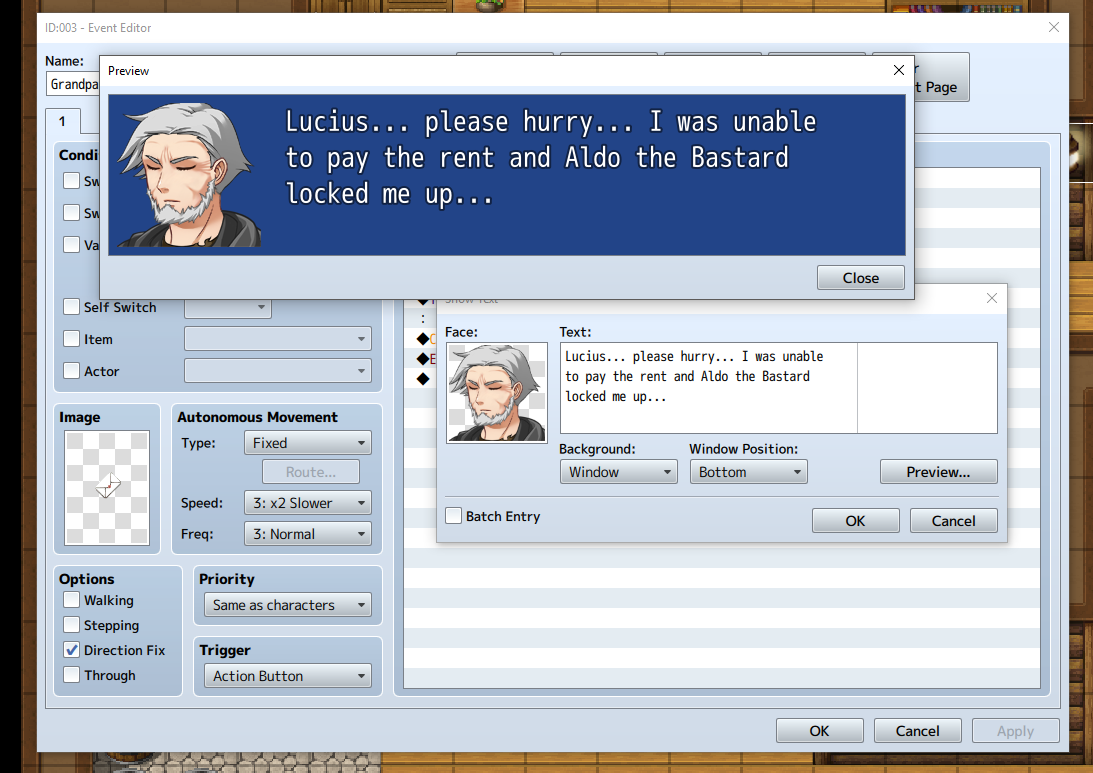Open the Priority dropdown
Image resolution: width=1093 pixels, height=773 pixels.
[286, 605]
